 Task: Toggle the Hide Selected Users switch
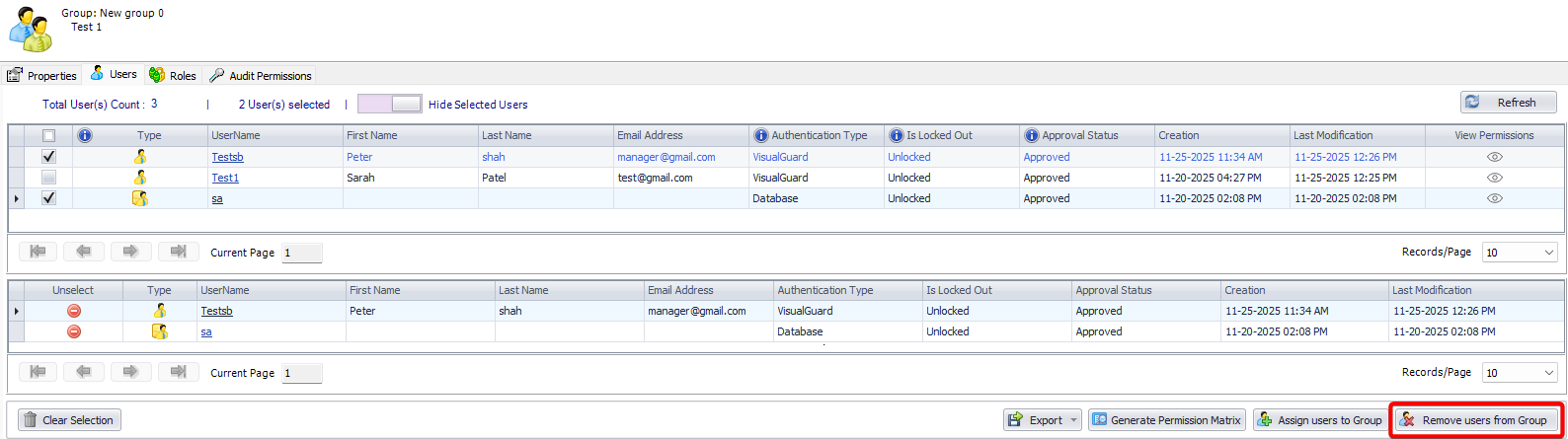pyautogui.click(x=389, y=104)
